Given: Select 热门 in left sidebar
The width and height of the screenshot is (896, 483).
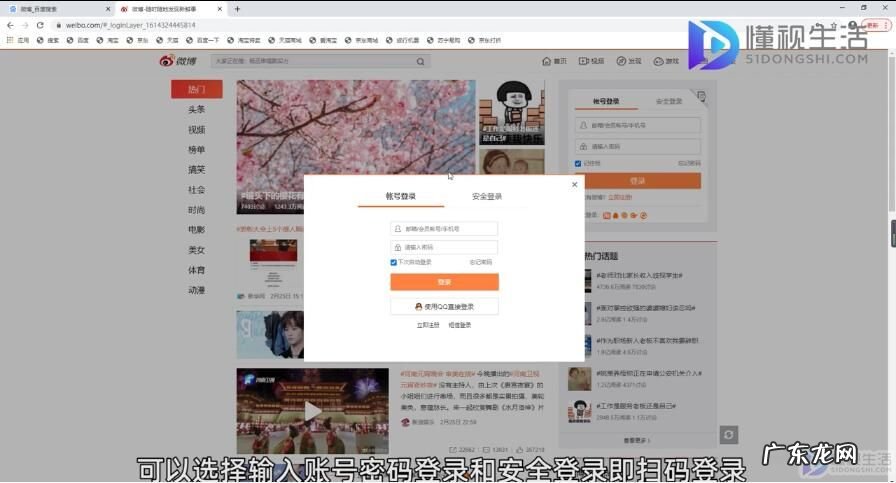Looking at the screenshot, I should pos(197,89).
